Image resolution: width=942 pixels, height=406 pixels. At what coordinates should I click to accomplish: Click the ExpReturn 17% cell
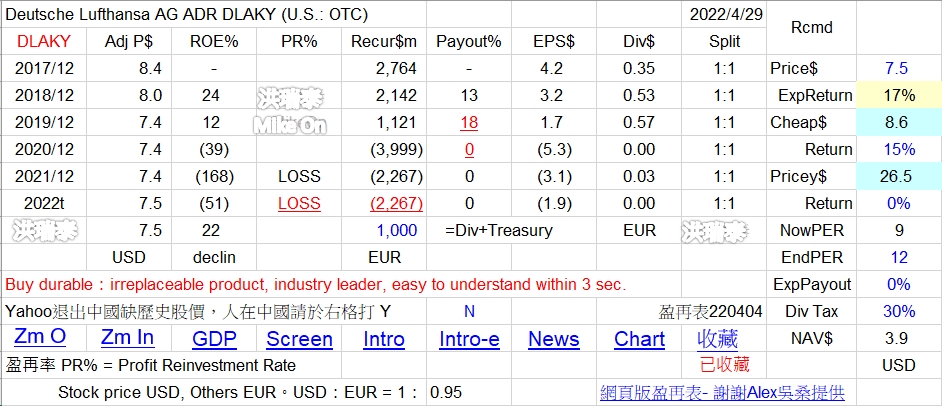[898, 95]
